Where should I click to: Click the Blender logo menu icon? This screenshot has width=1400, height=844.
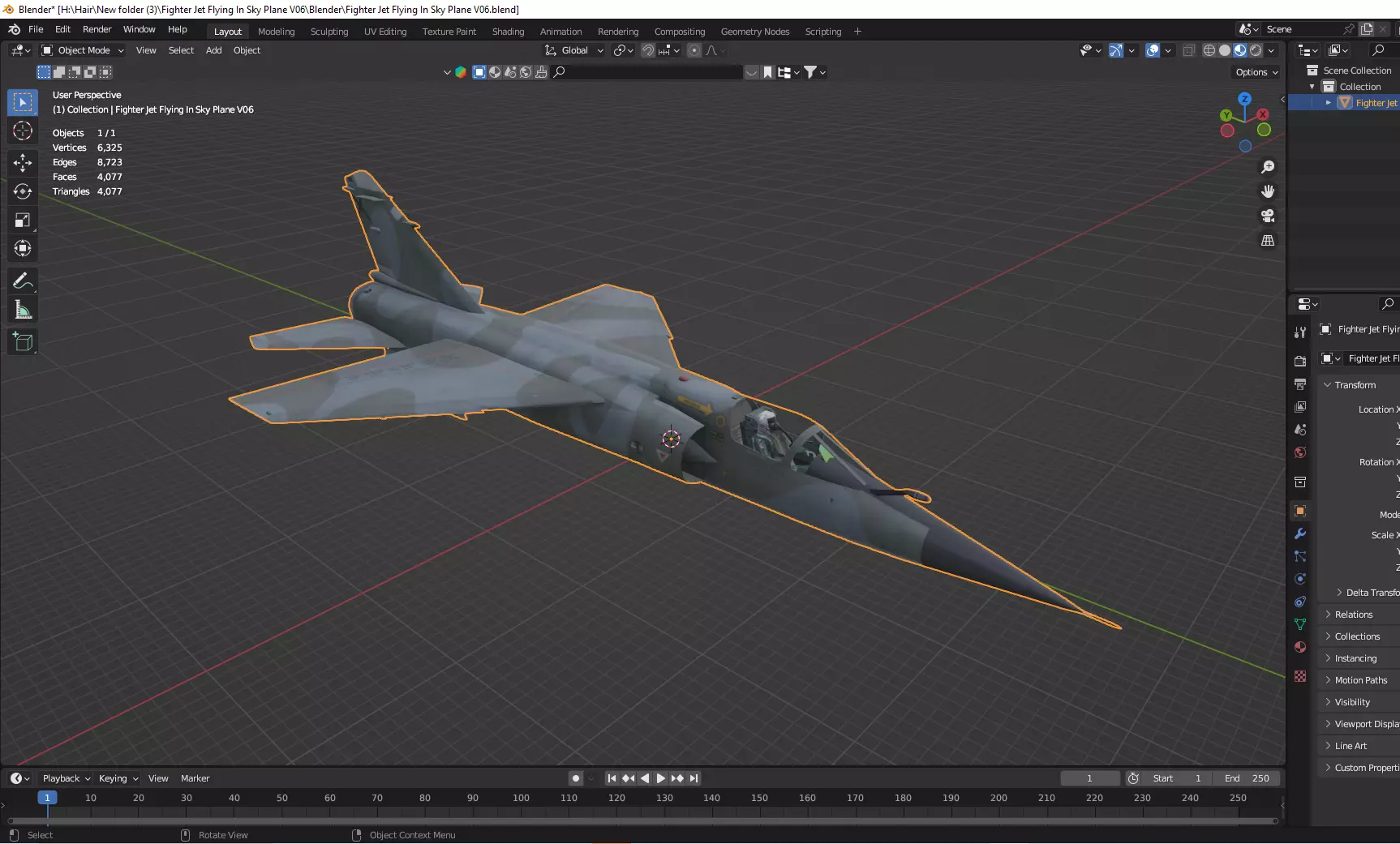[x=14, y=29]
